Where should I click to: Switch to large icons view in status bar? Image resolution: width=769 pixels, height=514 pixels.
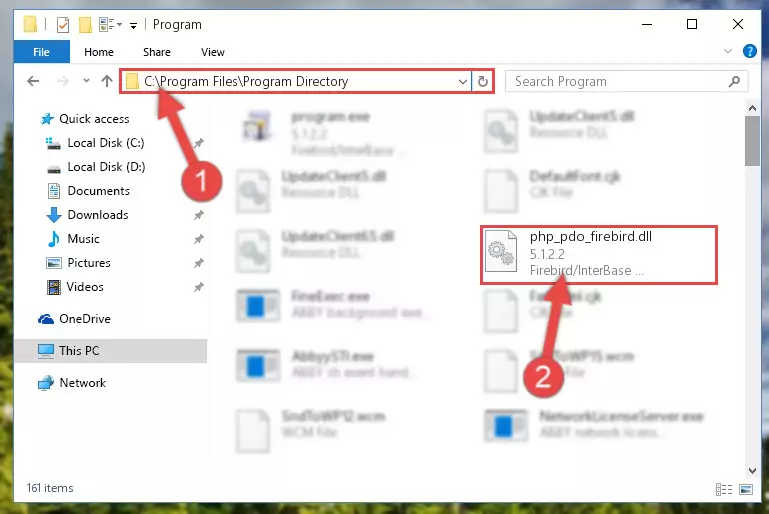coord(745,489)
